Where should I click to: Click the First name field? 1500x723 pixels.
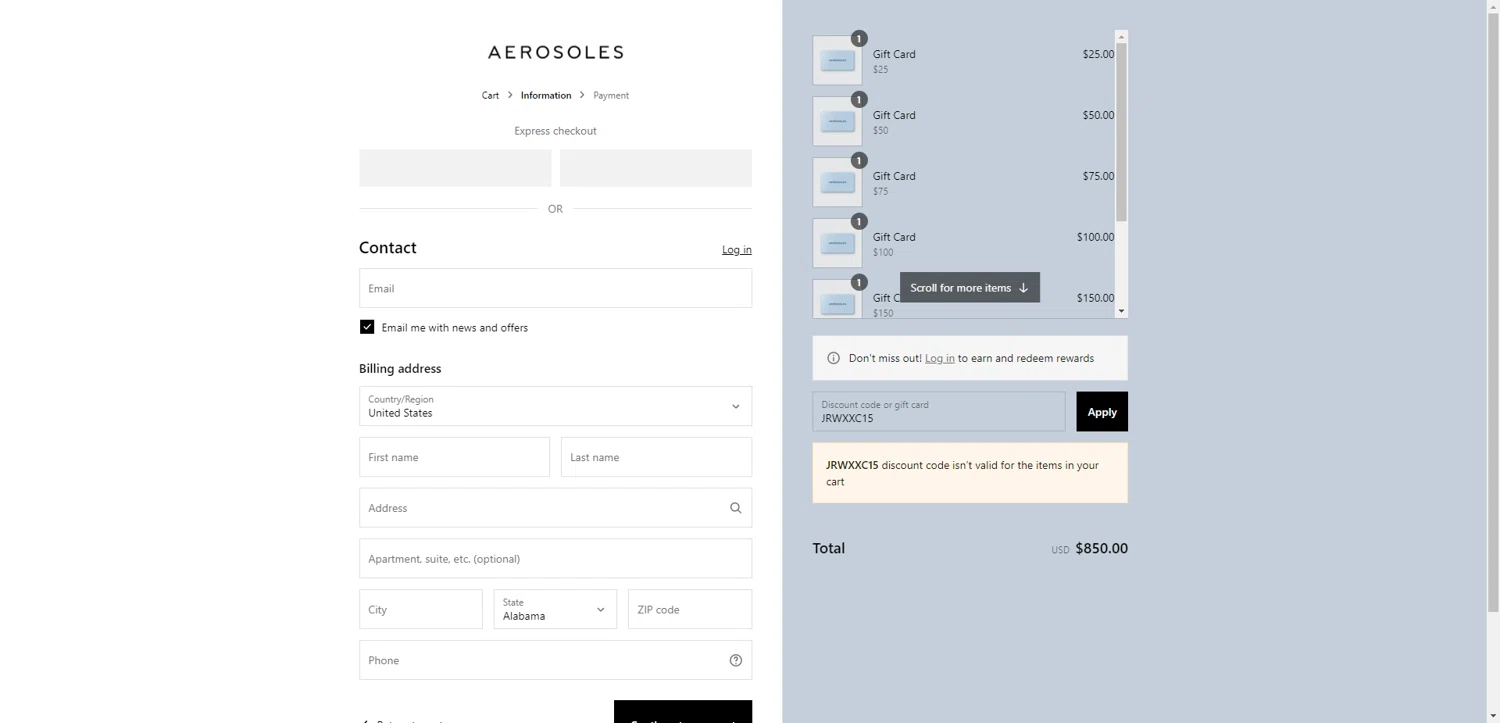(454, 457)
